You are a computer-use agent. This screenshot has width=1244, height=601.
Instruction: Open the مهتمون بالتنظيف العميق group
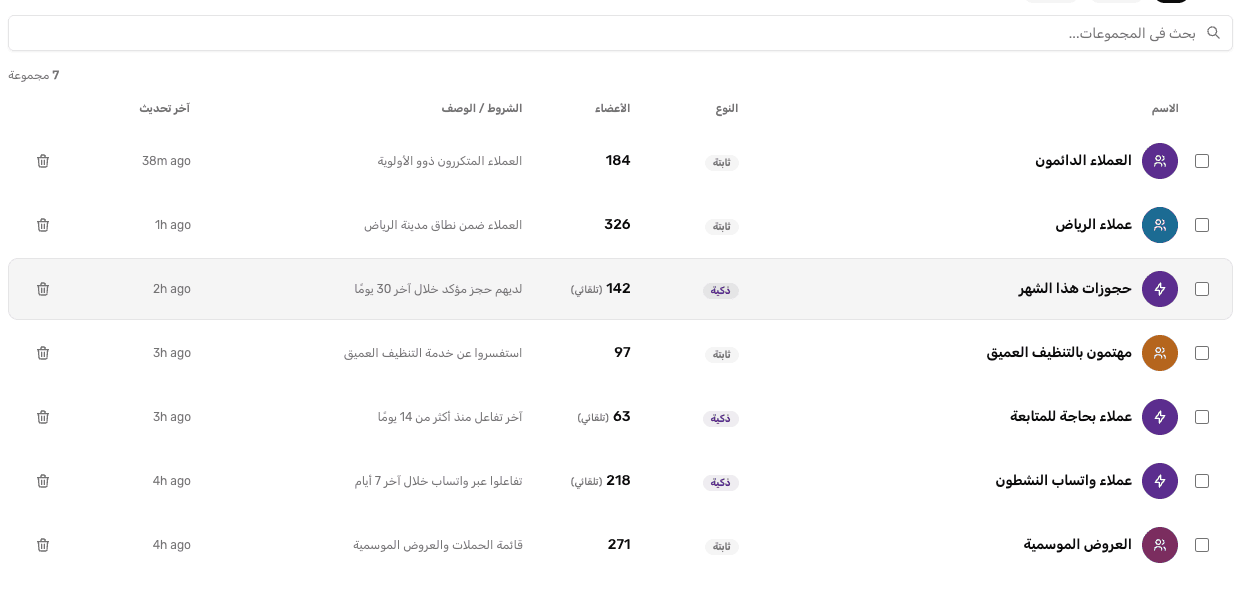tap(1060, 353)
